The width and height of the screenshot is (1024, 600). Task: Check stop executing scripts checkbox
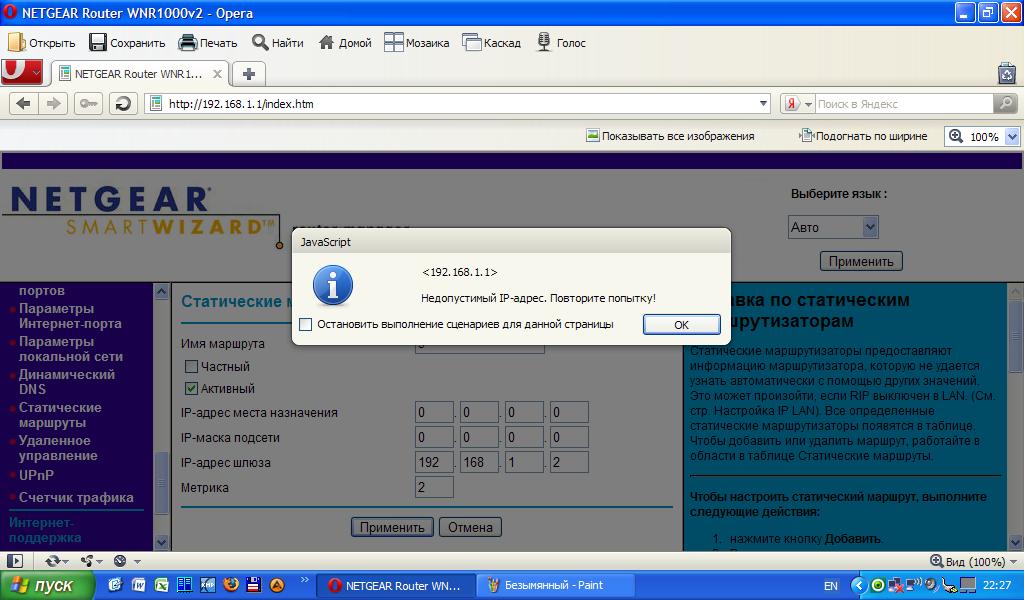pyautogui.click(x=306, y=324)
